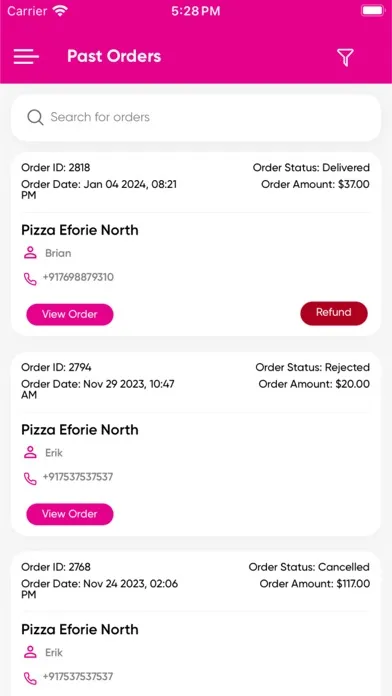Tap the battery indicator icon
The height and width of the screenshot is (696, 392).
coord(373,11)
